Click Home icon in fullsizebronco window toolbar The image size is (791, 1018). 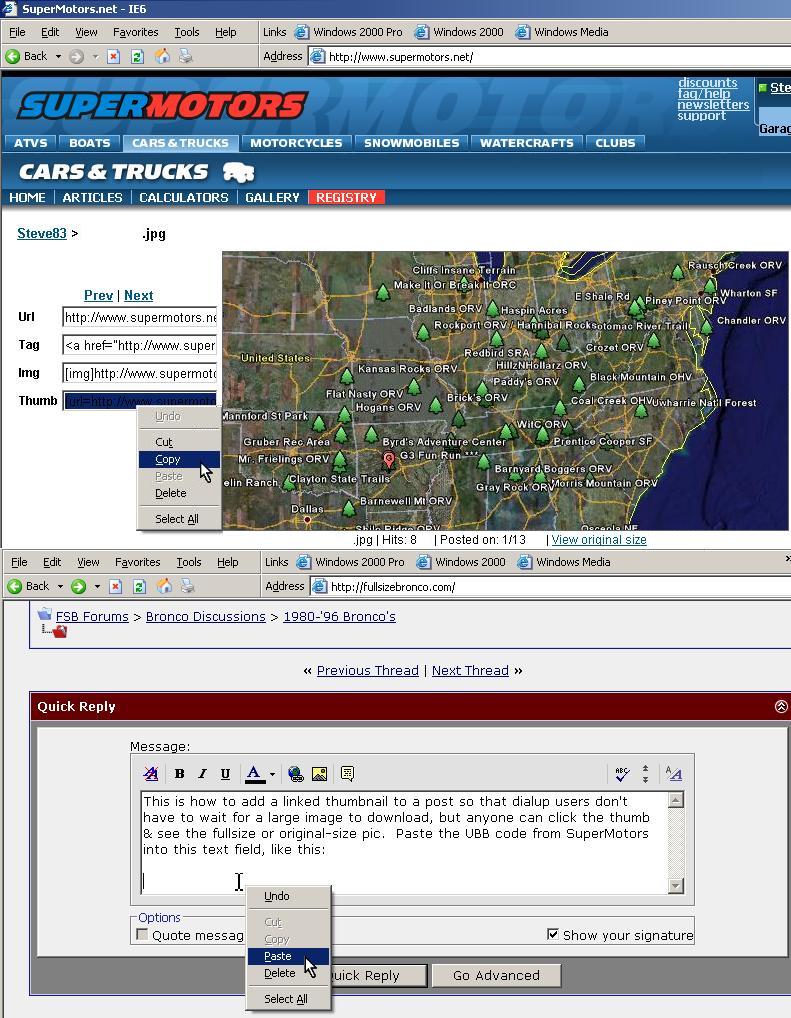pos(164,586)
